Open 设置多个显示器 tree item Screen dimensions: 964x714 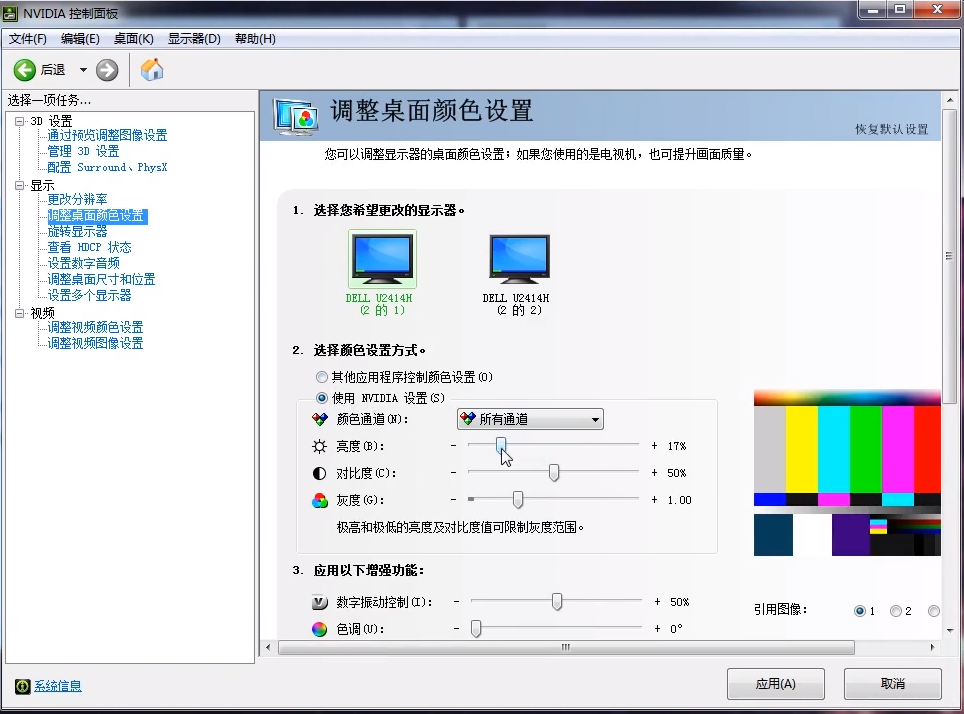[x=90, y=295]
